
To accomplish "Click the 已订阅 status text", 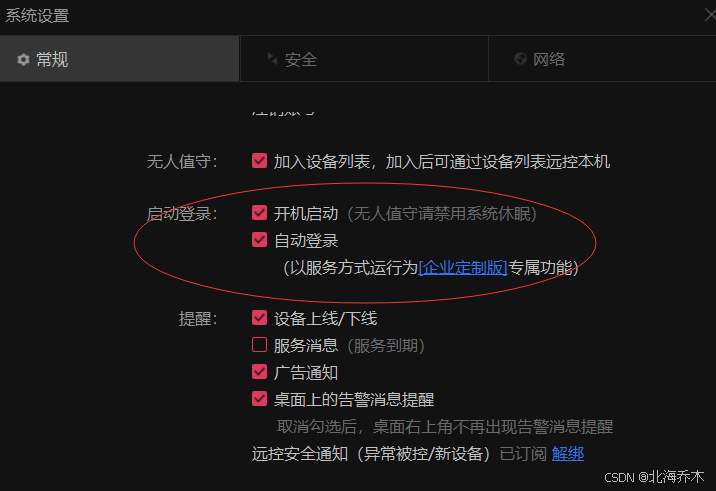I will click(523, 454).
